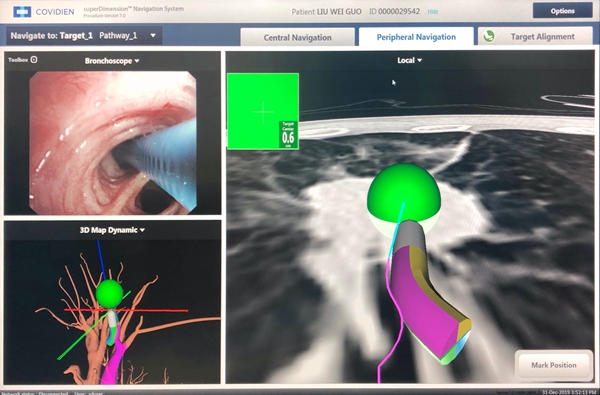Click the Hide link beside patient ID
The height and width of the screenshot is (395, 600).
tap(433, 11)
